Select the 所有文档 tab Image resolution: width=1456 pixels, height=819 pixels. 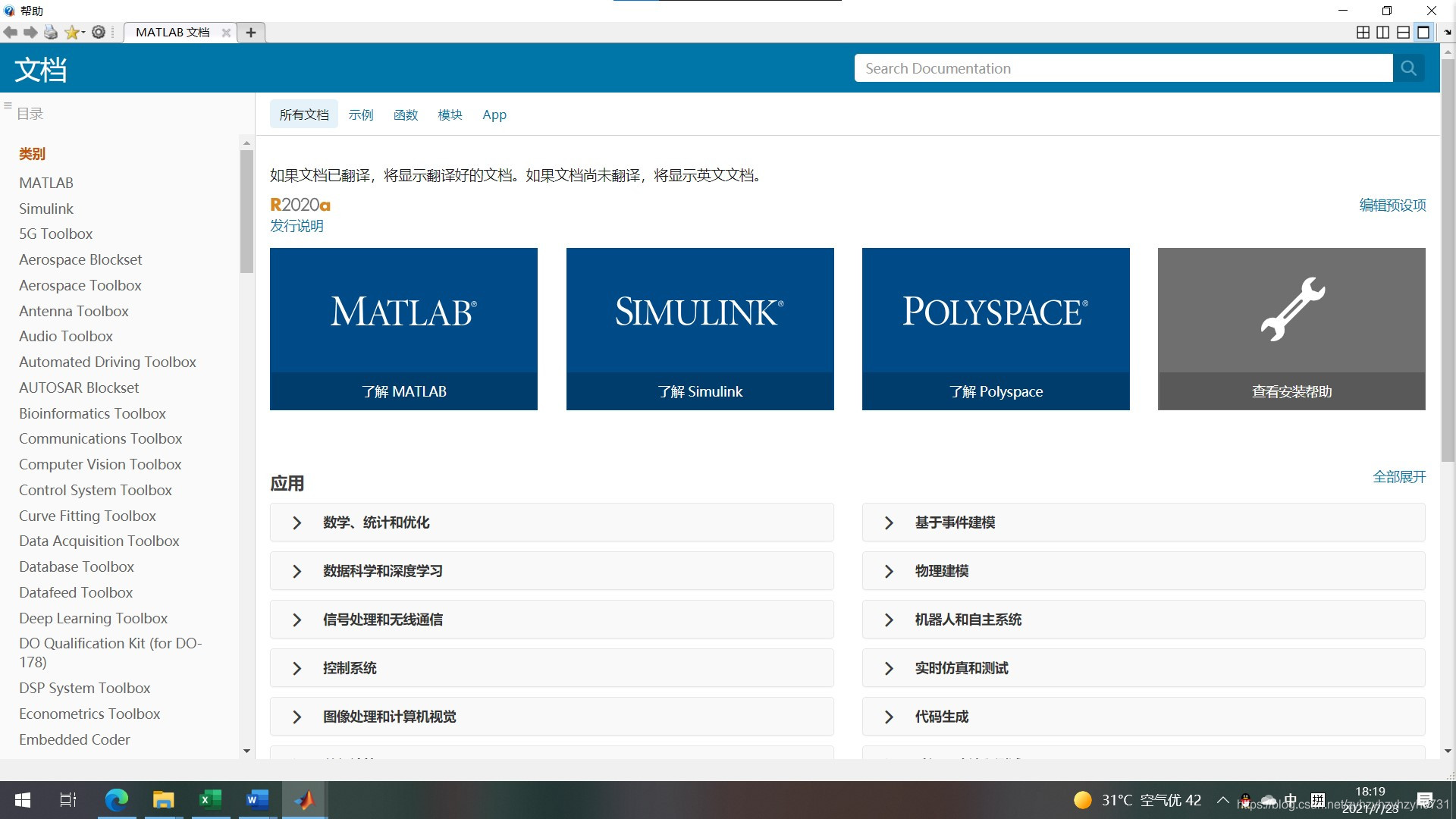point(304,115)
